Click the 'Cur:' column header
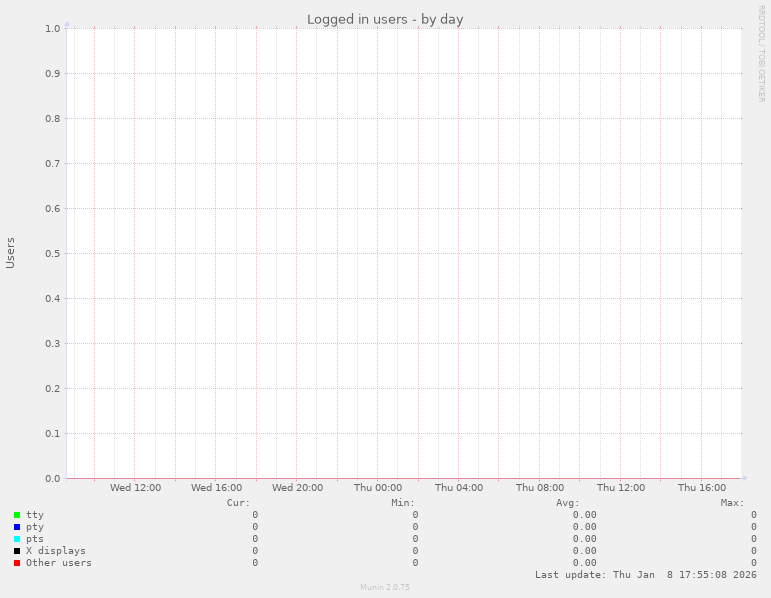 click(x=239, y=502)
